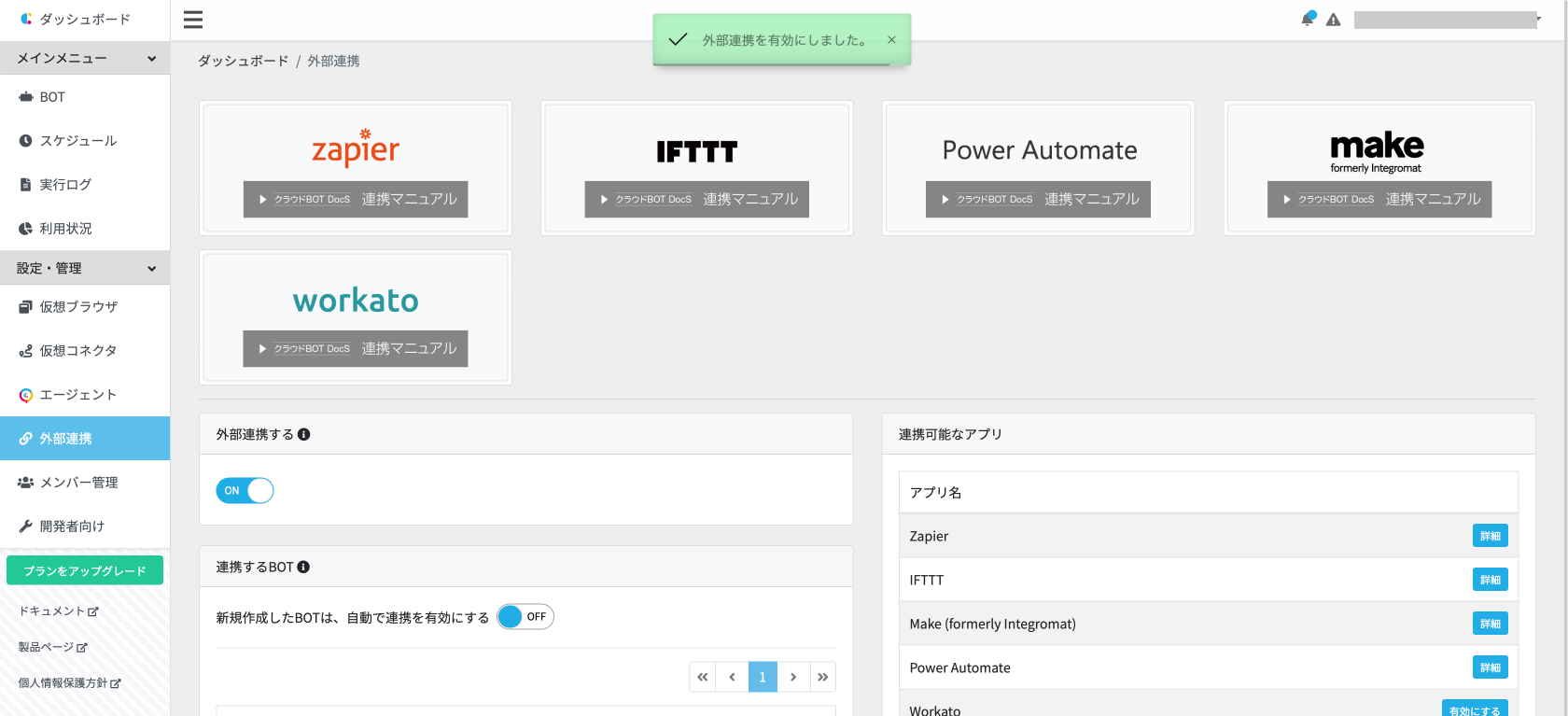Open 実行ログ in the sidebar
Viewport: 1568px width, 716px height.
pos(85,185)
